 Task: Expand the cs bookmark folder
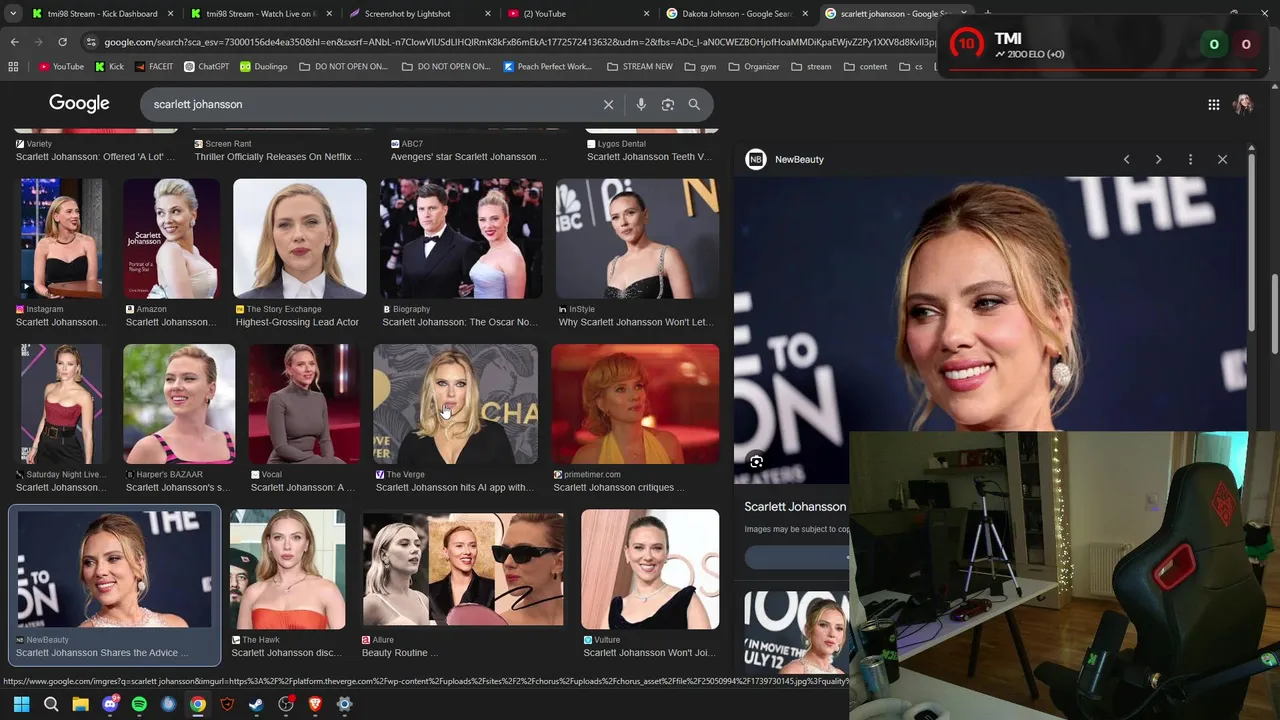point(910,67)
